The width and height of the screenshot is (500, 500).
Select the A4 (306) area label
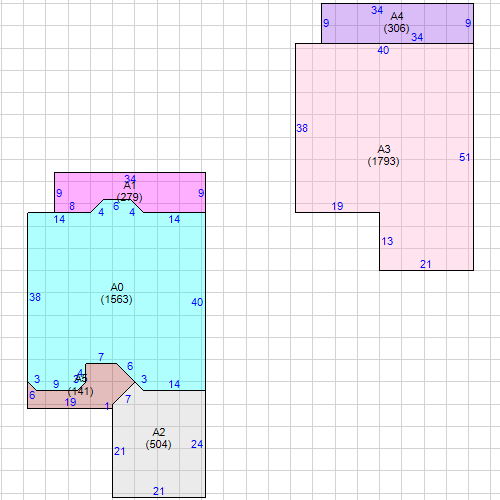click(397, 22)
